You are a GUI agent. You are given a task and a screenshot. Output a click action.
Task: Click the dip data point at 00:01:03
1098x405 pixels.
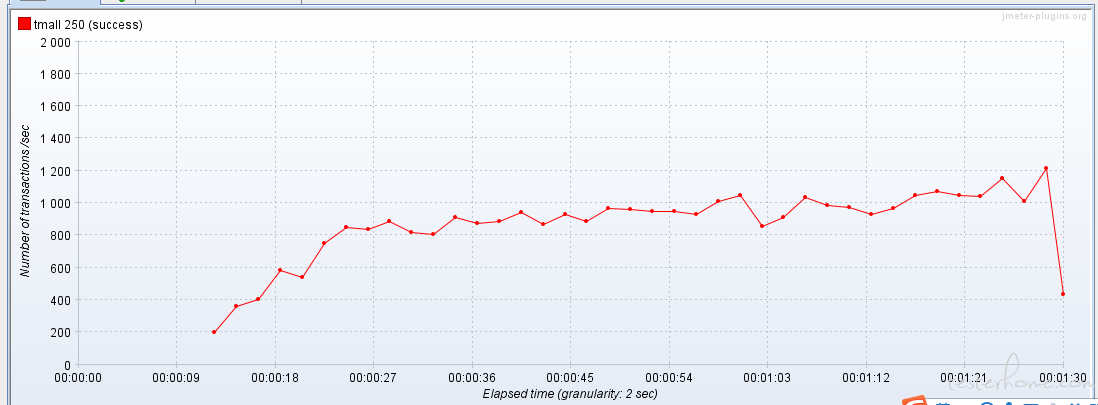click(762, 226)
